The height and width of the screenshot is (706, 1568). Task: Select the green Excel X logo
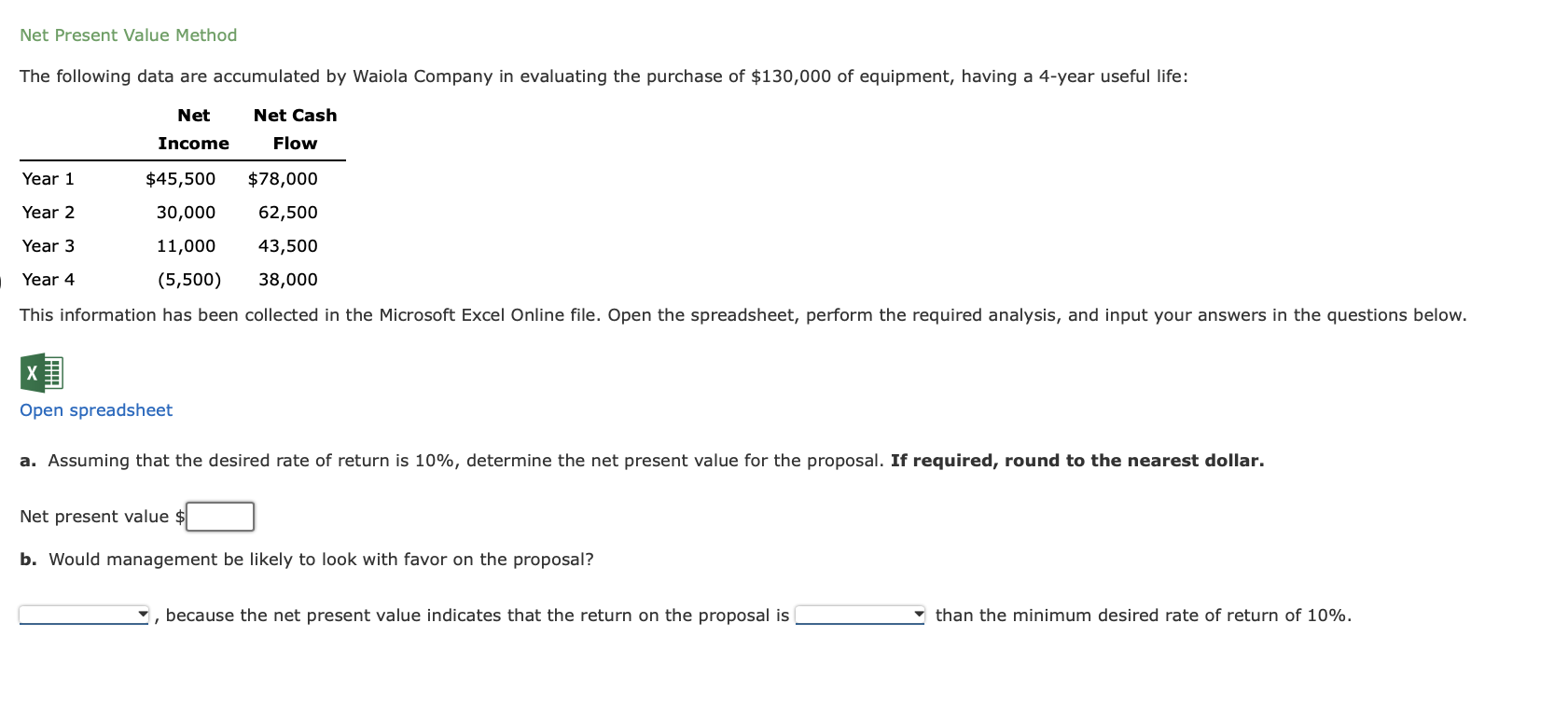pyautogui.click(x=32, y=374)
